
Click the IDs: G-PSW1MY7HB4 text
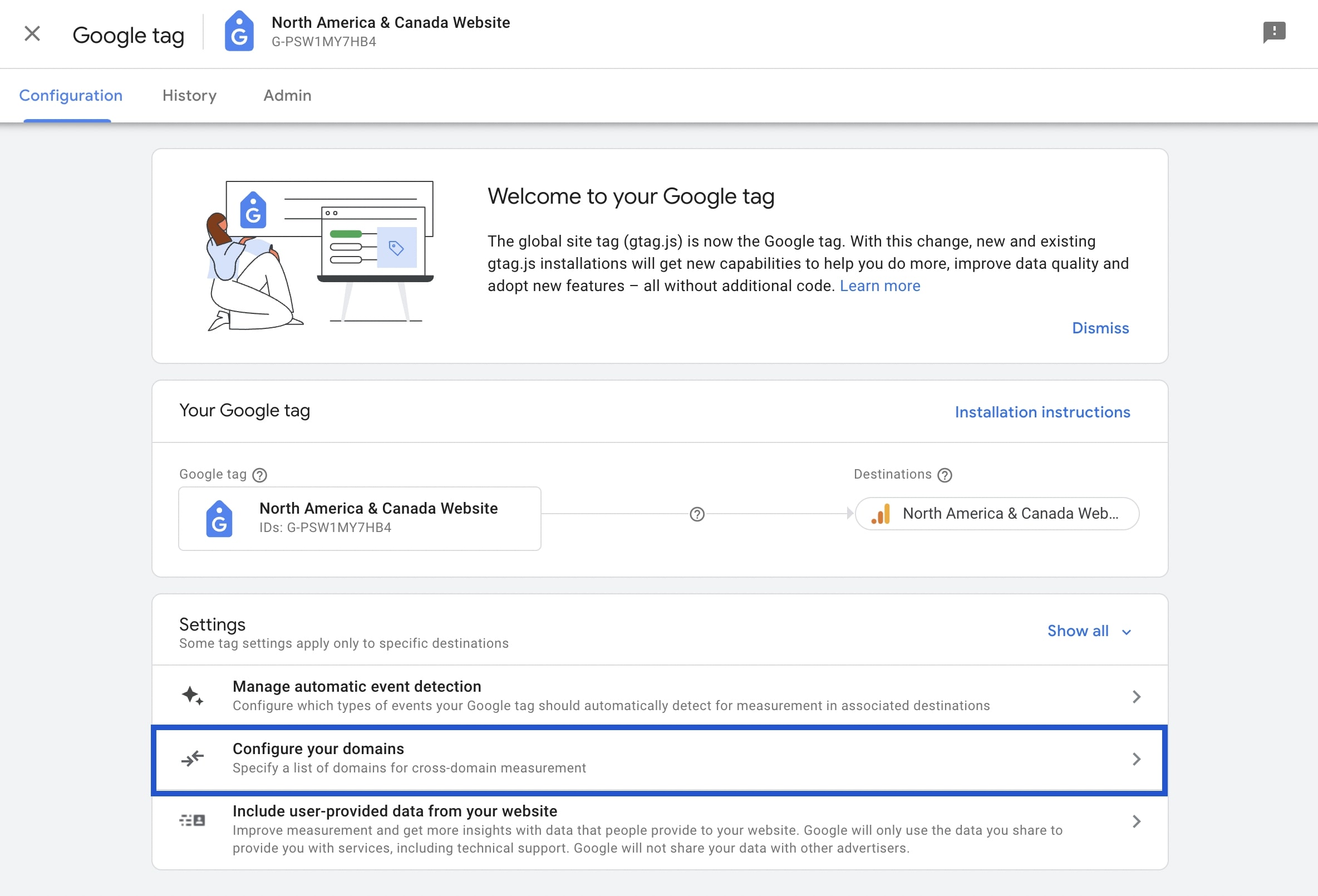pos(325,528)
